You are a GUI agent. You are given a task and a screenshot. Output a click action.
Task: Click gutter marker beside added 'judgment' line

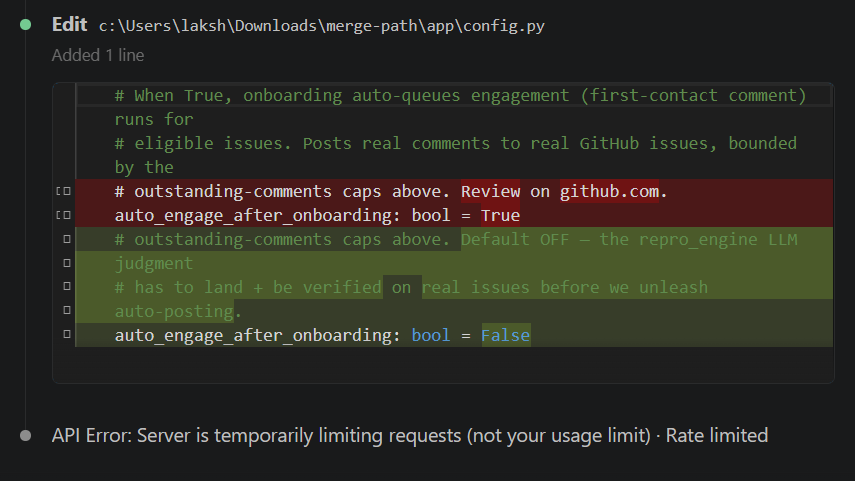pos(67,263)
